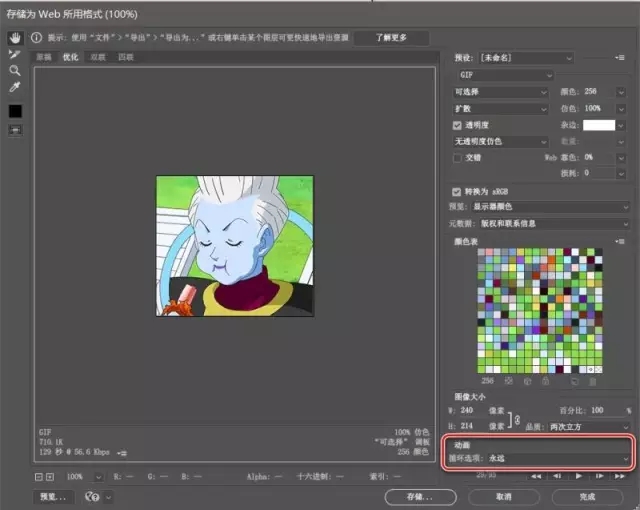Click the 完成 done button
This screenshot has height=510, width=640.
click(587, 497)
